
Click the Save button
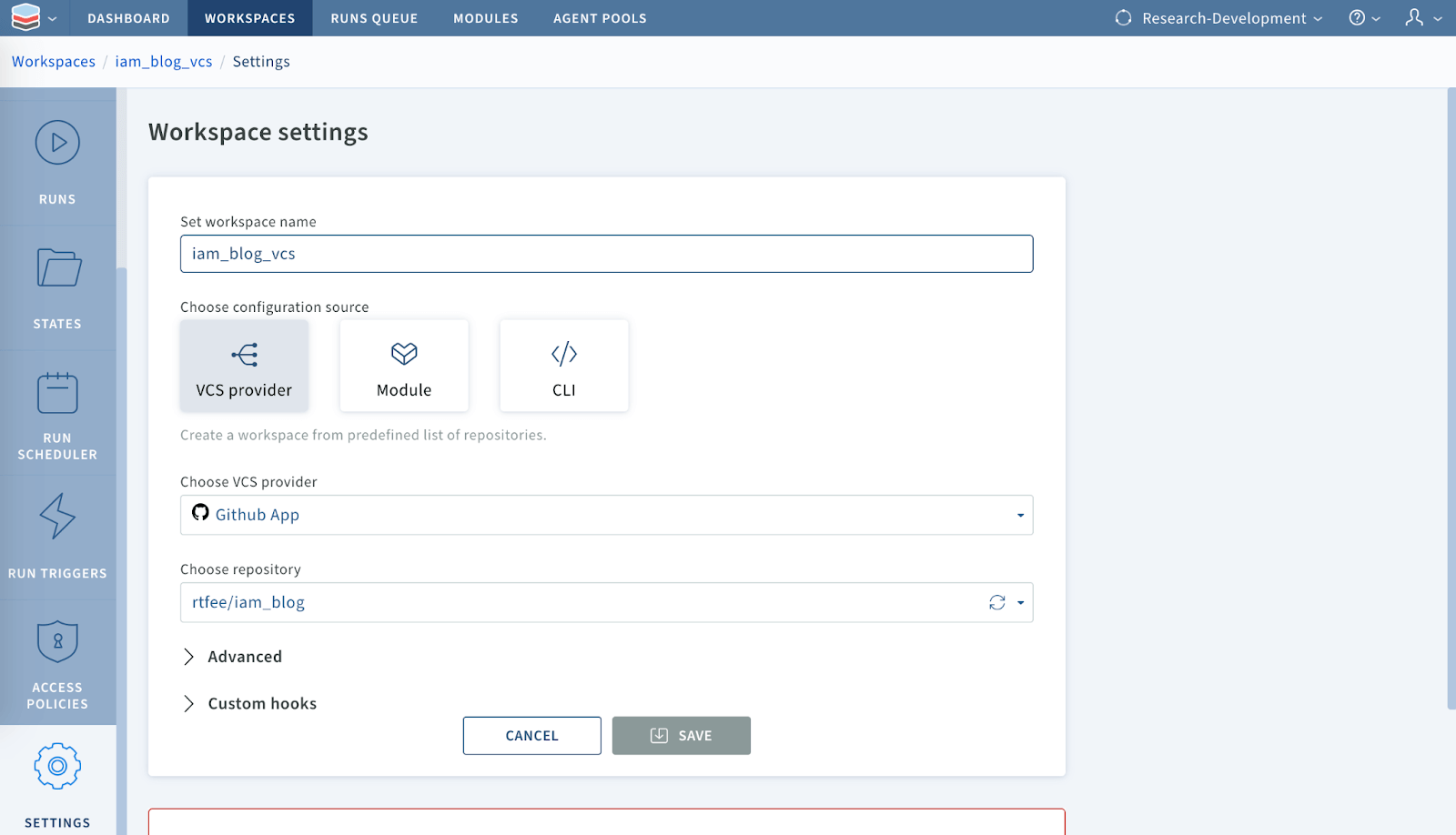[x=682, y=736]
